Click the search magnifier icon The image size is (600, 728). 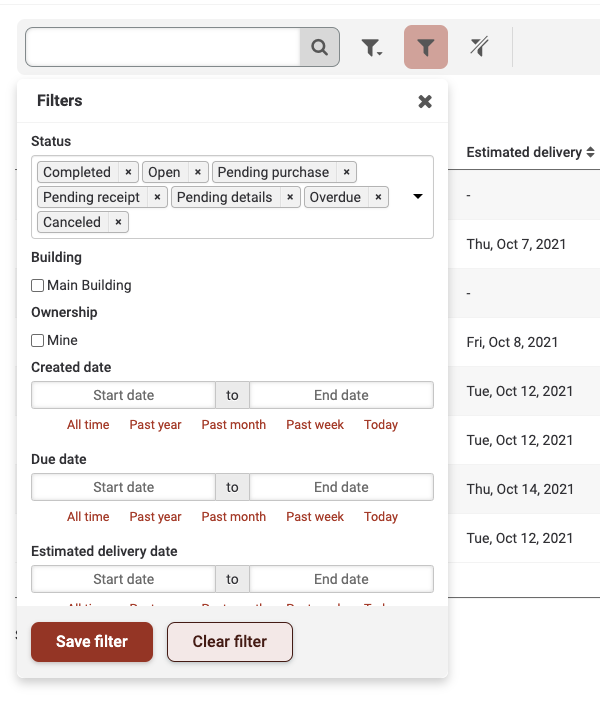point(320,47)
